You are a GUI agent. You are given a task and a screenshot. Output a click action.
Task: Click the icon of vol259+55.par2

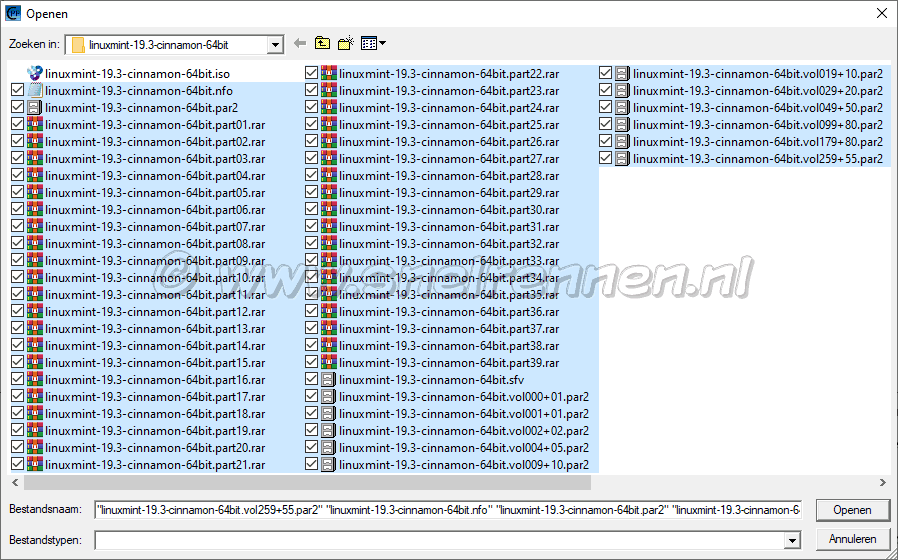(x=623, y=159)
